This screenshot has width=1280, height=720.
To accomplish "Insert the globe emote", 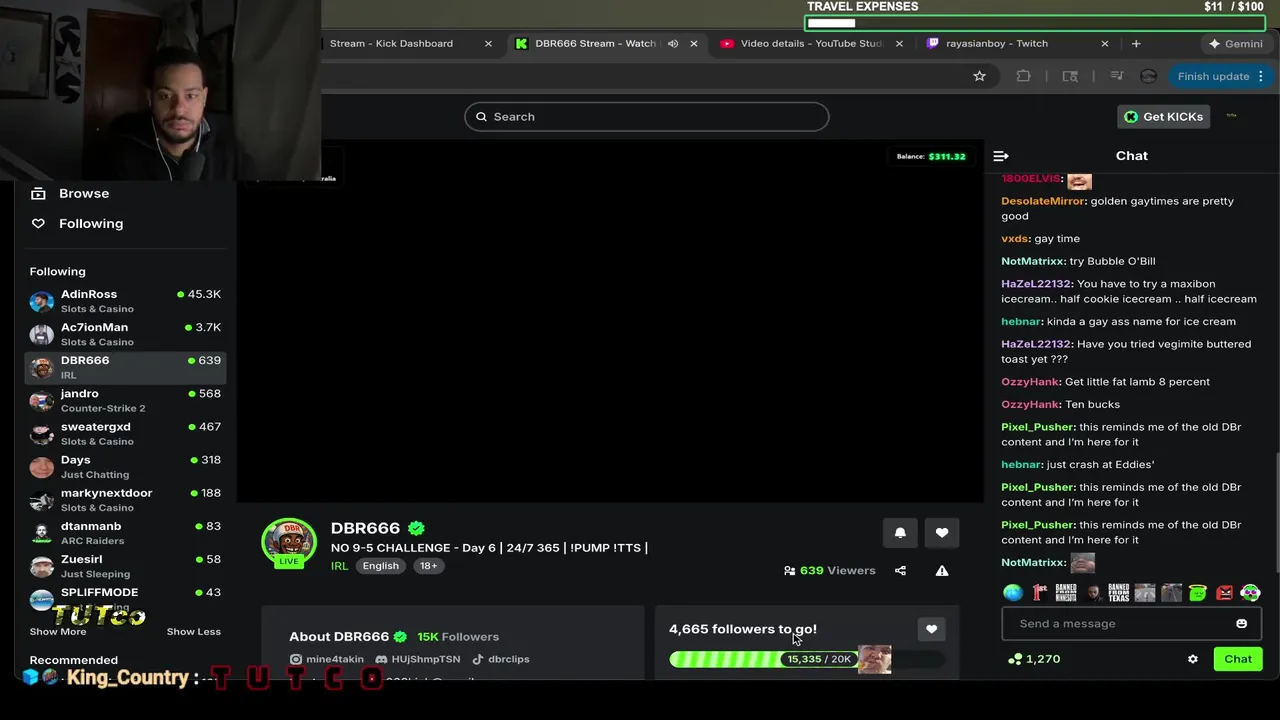I will click(1013, 593).
